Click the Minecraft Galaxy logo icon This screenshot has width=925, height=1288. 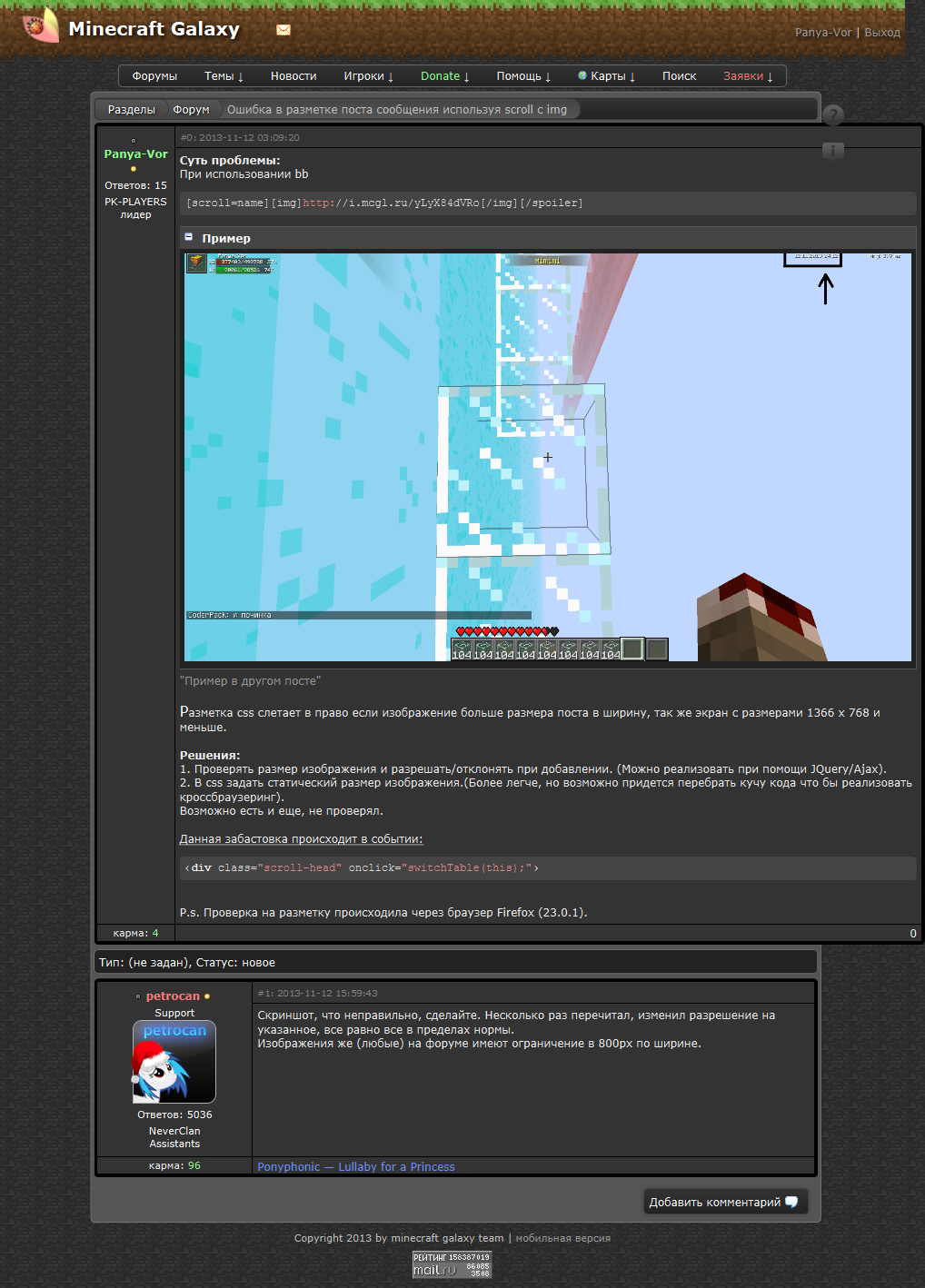point(40,25)
